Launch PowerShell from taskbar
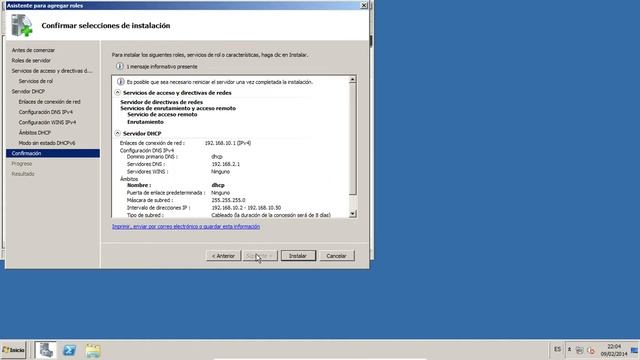640x360 pixels. [x=69, y=350]
